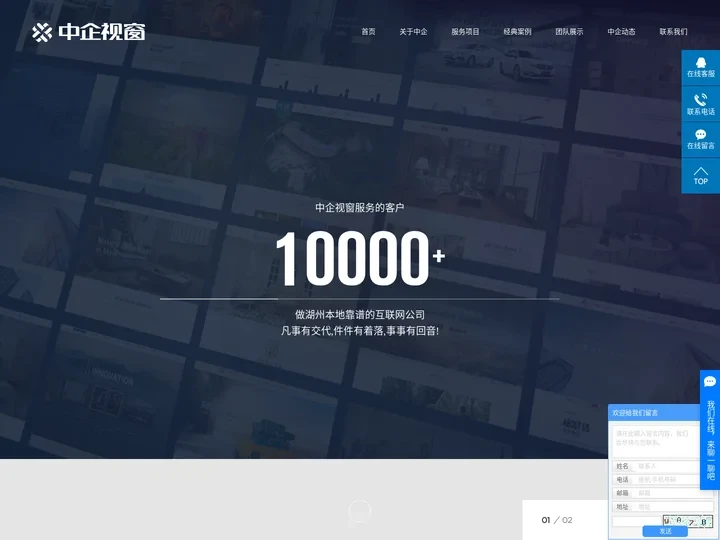Open 在线客服 online support icon
This screenshot has height=540, width=720.
701,68
